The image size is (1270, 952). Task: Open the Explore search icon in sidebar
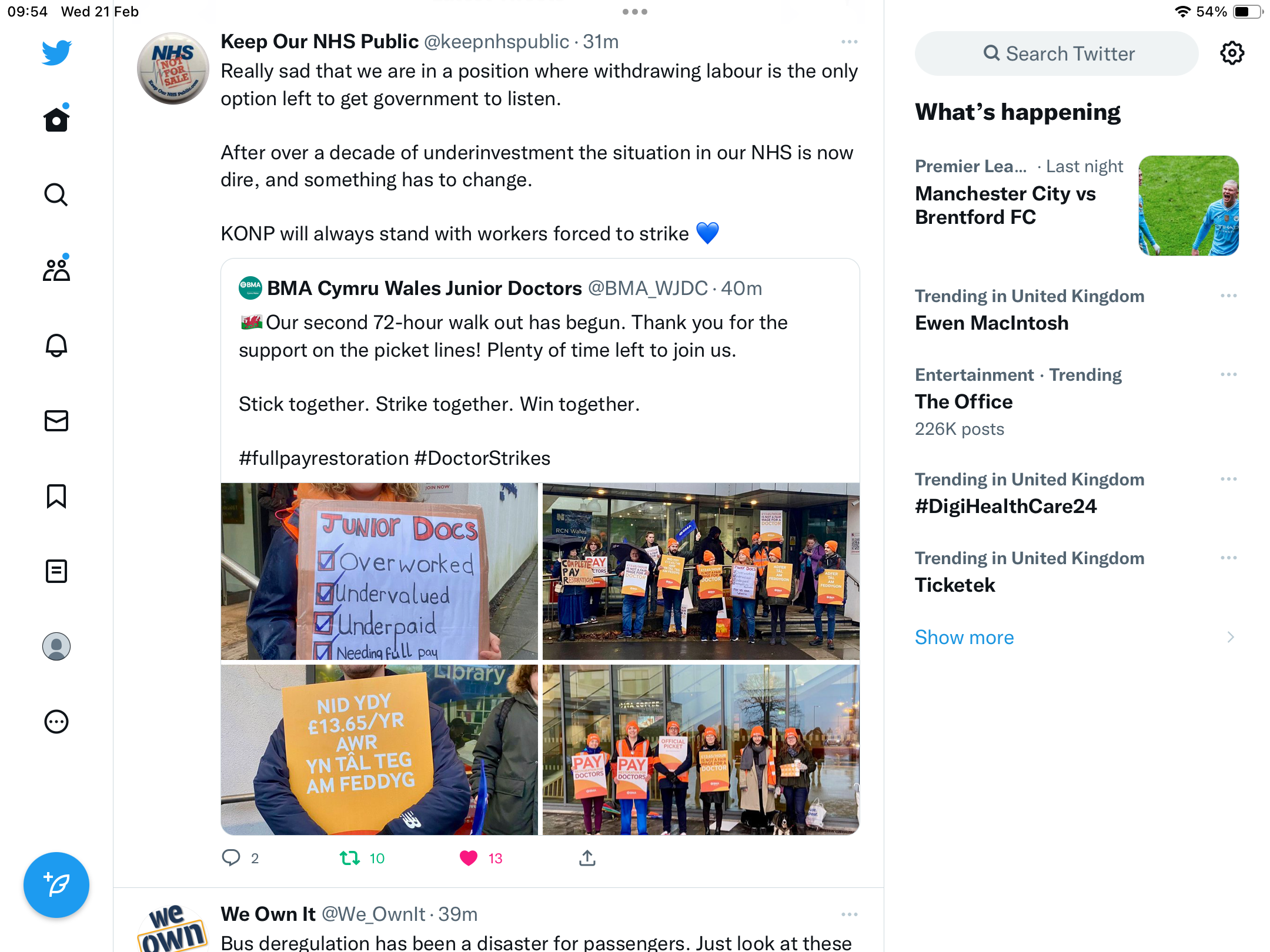point(56,195)
